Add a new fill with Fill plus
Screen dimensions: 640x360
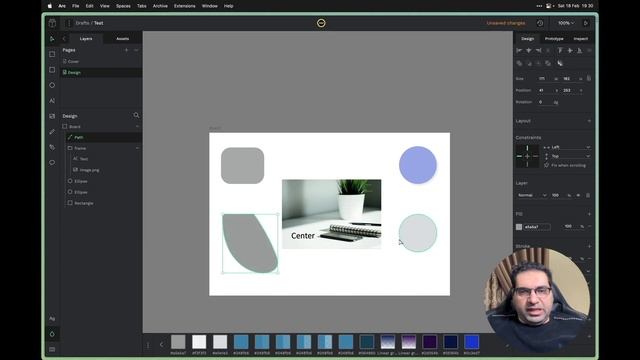[589, 214]
